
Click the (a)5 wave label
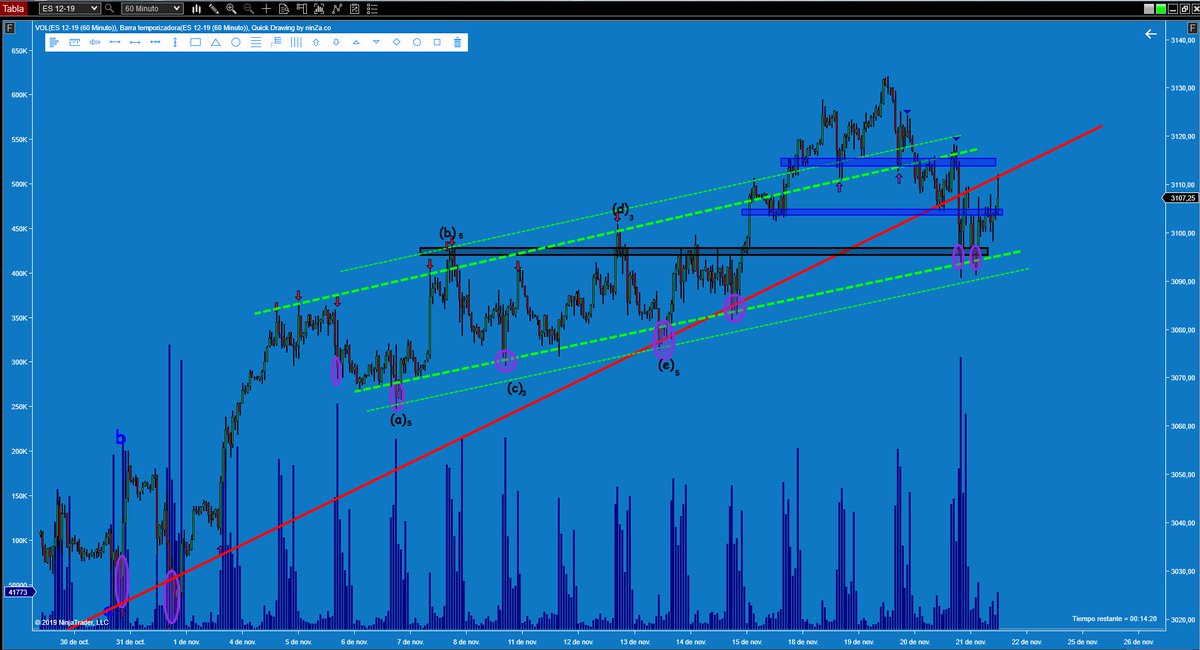click(x=400, y=421)
